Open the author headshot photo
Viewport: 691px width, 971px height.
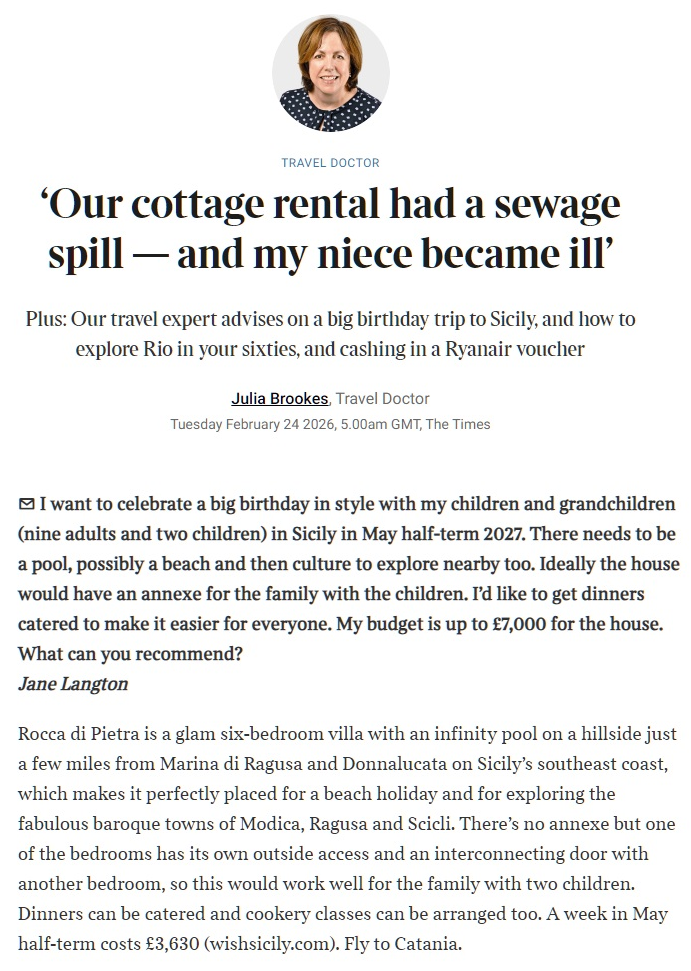tap(330, 73)
